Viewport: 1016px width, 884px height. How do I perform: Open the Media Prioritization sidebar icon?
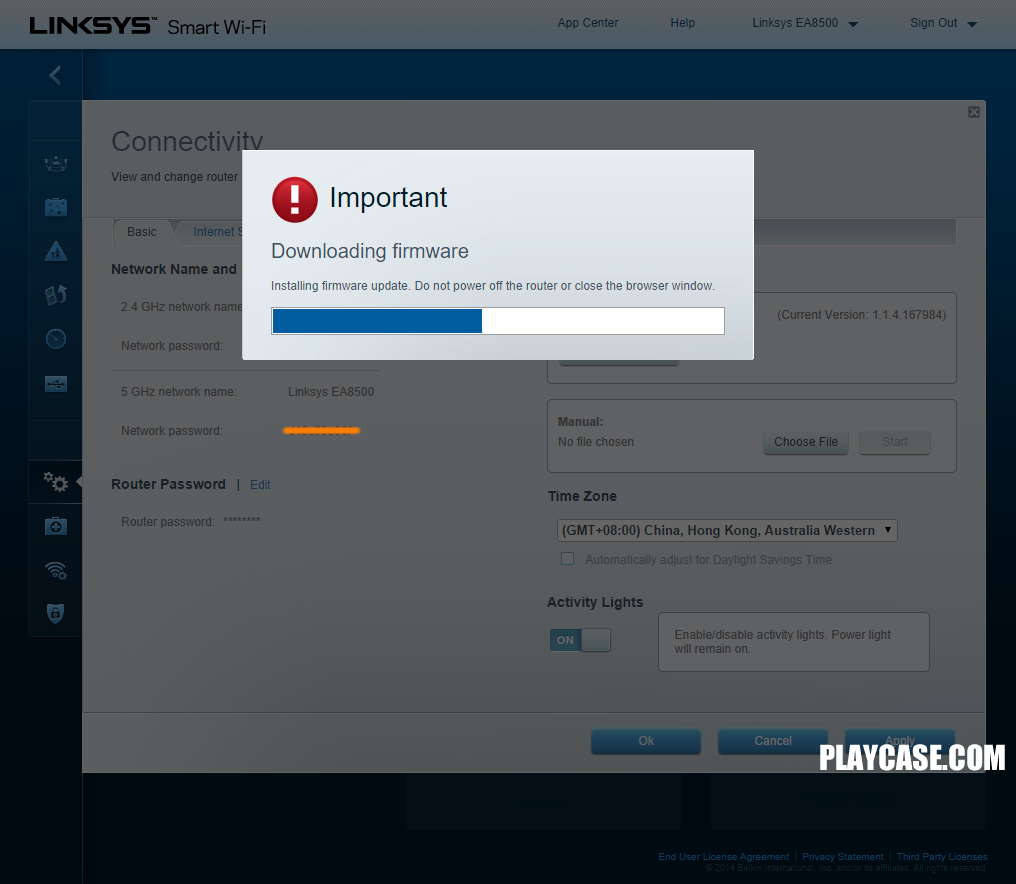click(56, 295)
